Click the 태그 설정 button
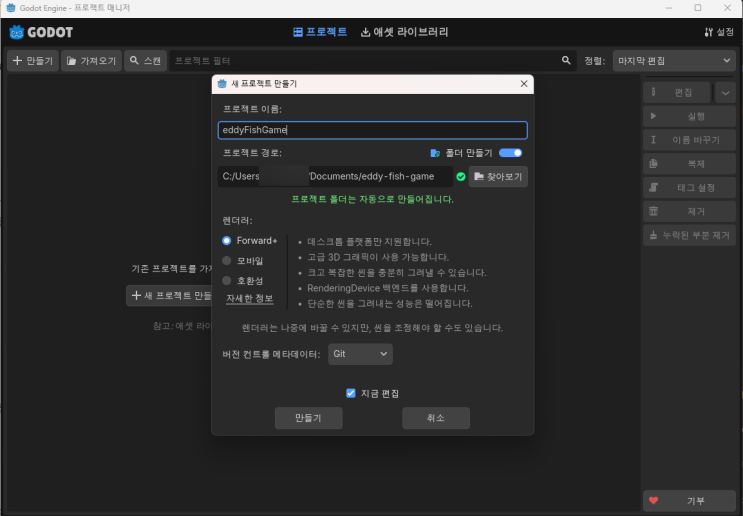This screenshot has width=743, height=516. point(689,188)
